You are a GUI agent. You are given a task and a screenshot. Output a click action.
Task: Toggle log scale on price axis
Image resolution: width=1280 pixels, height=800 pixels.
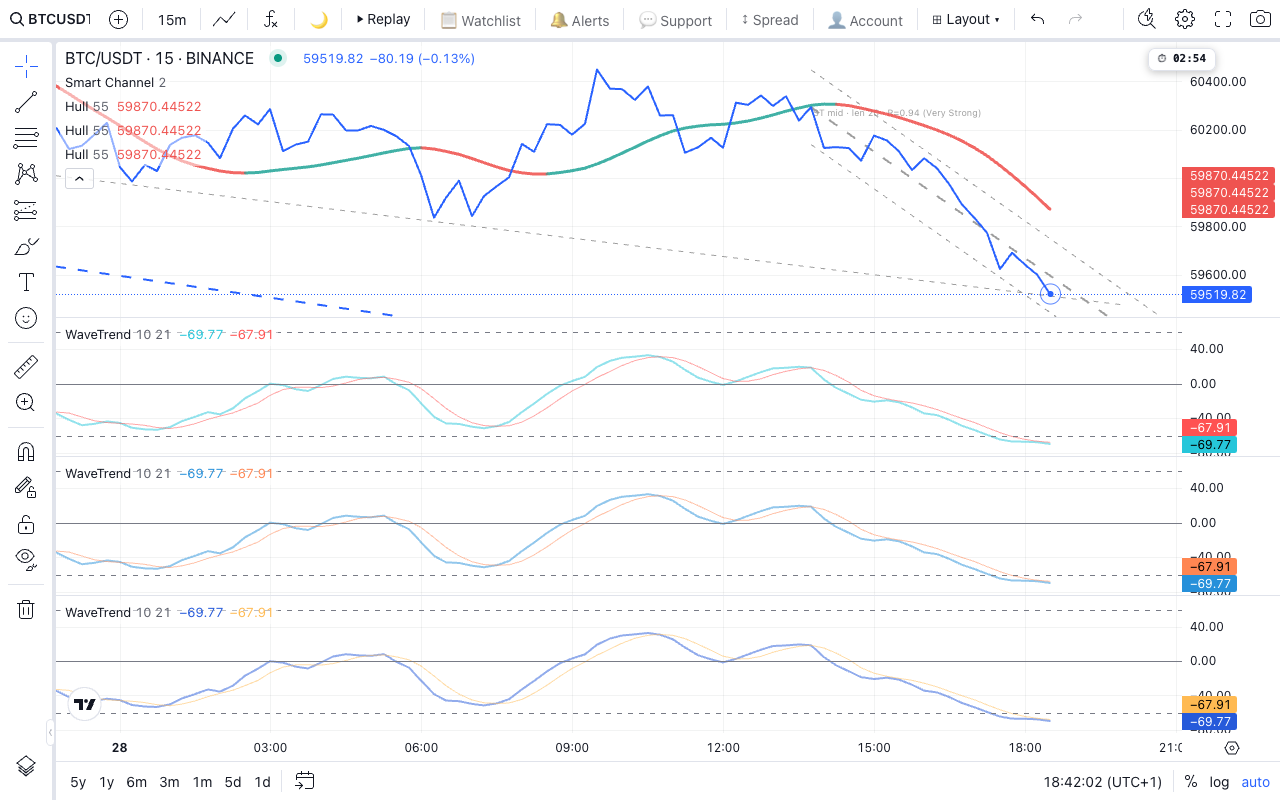pos(1219,782)
